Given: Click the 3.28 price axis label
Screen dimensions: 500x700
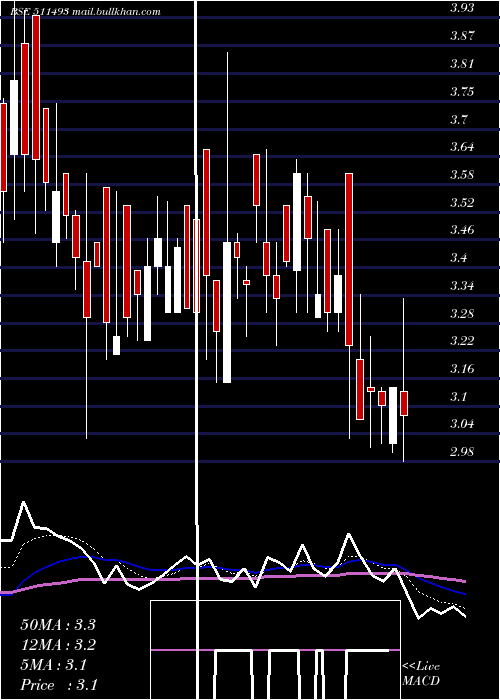Looking at the screenshot, I should (x=462, y=313).
